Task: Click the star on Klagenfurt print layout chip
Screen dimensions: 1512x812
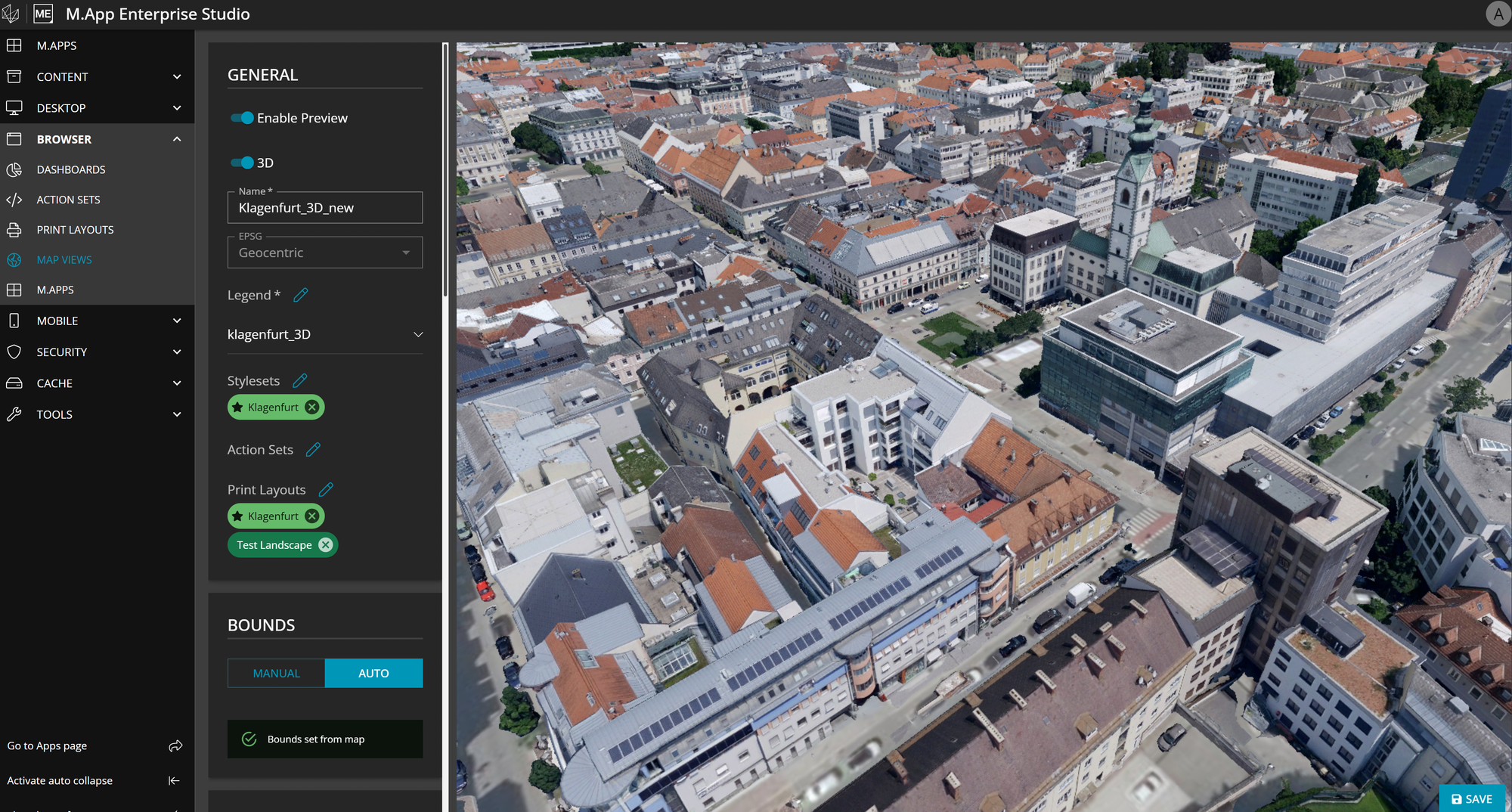Action: pos(237,516)
